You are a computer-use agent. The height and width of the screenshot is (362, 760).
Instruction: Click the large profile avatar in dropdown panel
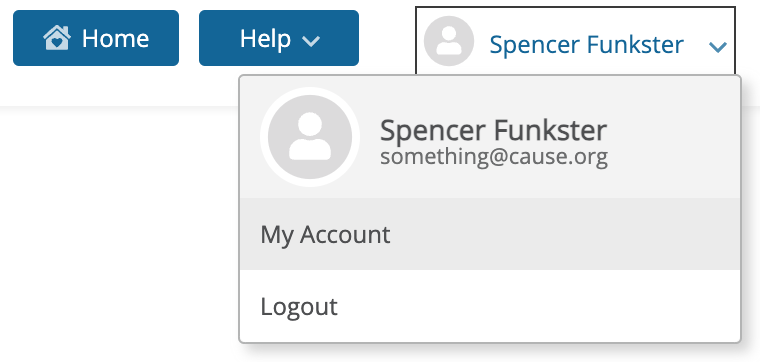pos(310,137)
